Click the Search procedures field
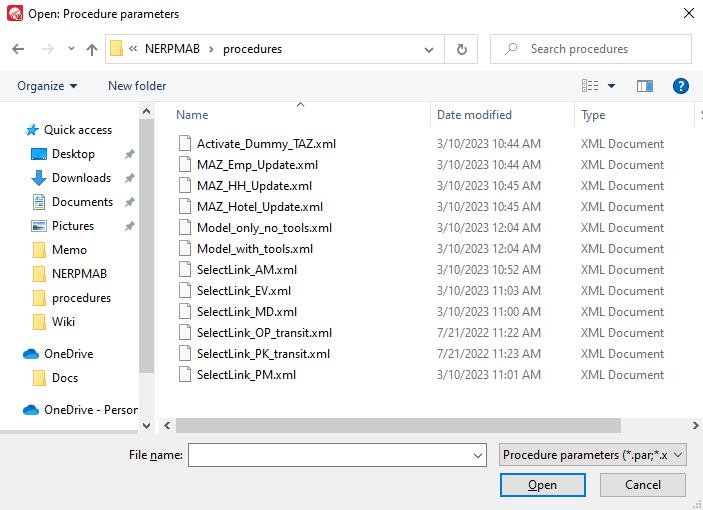Viewport: 703px width, 510px height. (x=590, y=49)
